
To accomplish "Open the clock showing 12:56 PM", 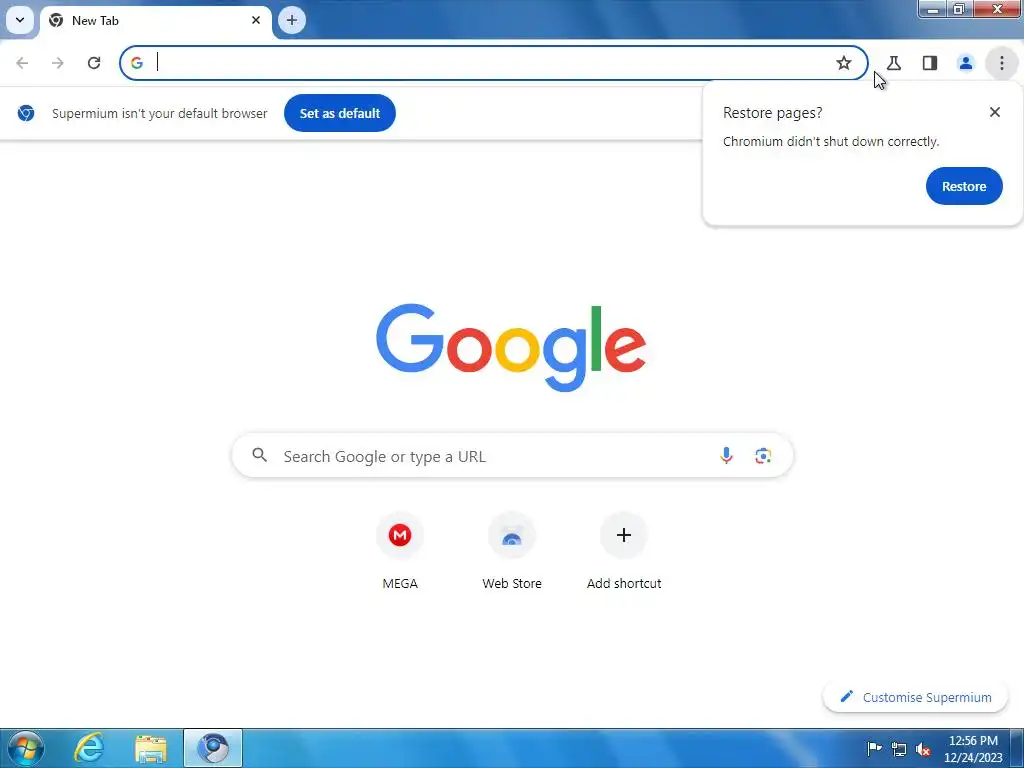I will [x=973, y=748].
